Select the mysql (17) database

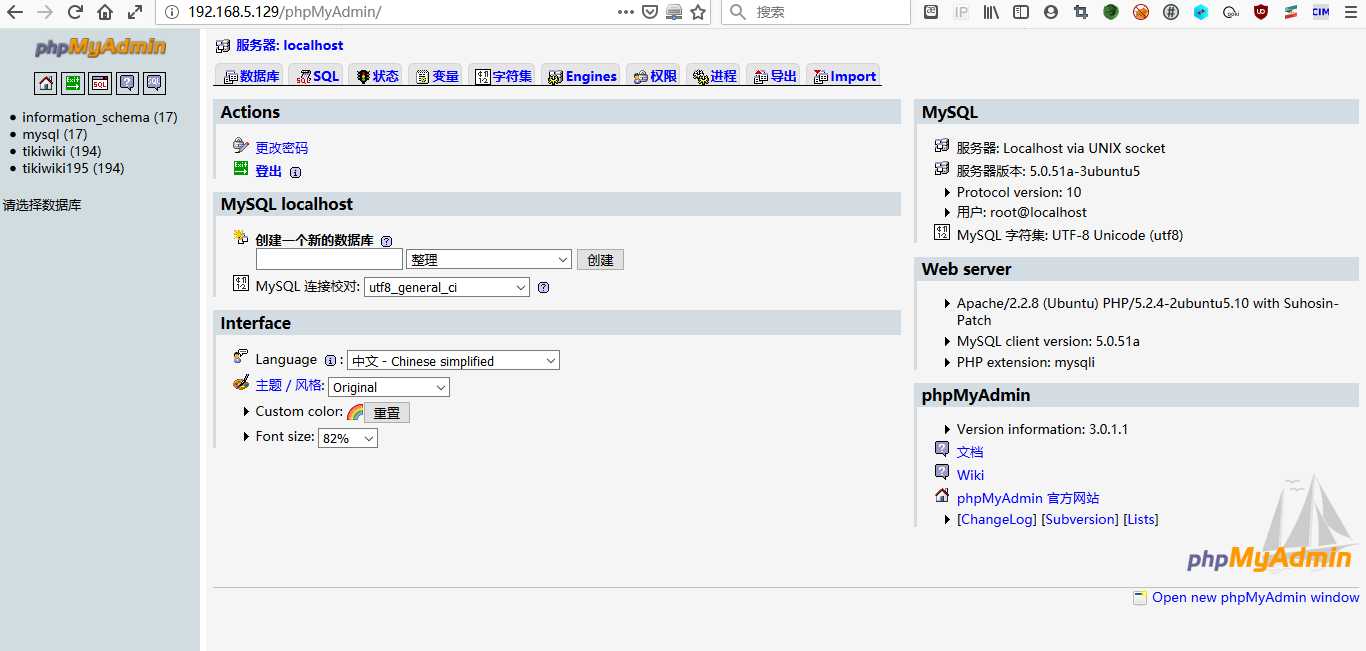click(55, 134)
